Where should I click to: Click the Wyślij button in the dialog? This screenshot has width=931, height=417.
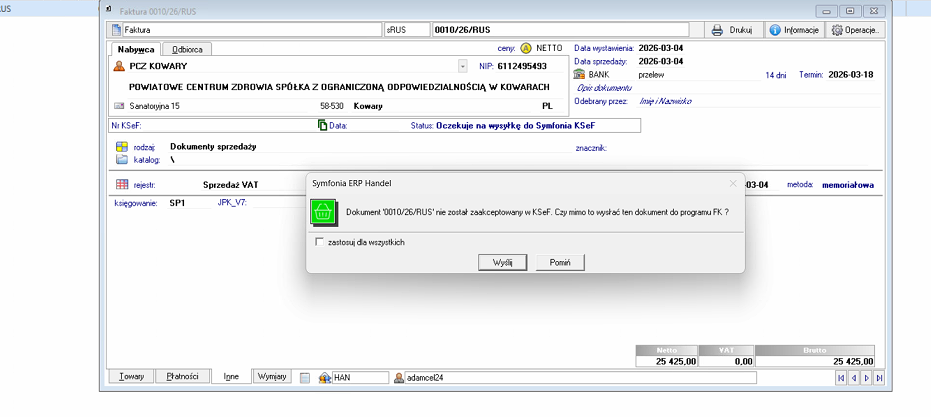503,262
